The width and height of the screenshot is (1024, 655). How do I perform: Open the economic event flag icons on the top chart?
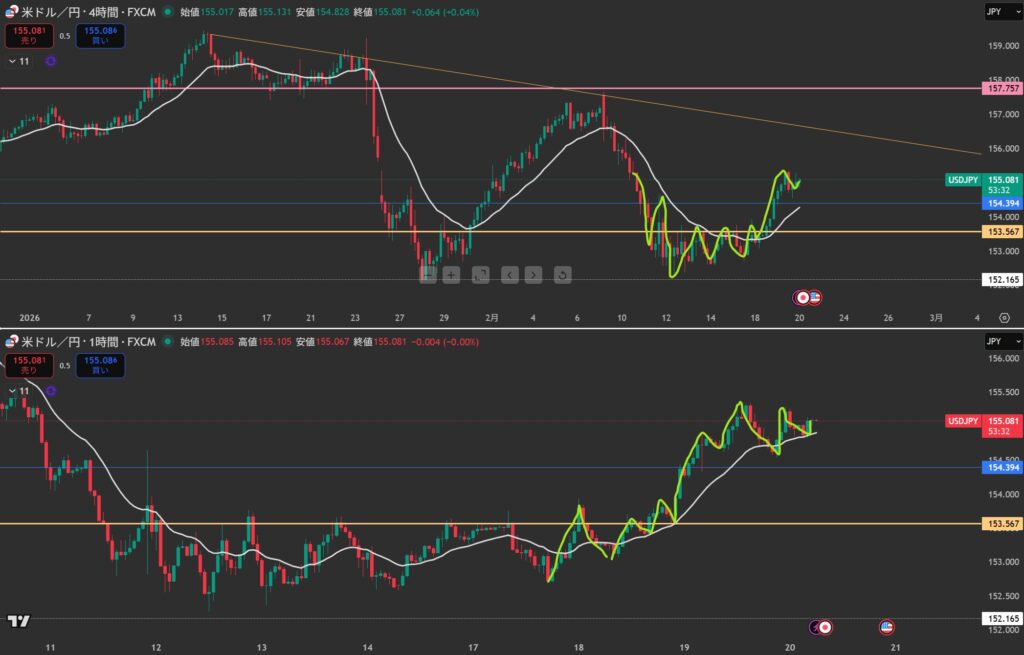pos(807,297)
